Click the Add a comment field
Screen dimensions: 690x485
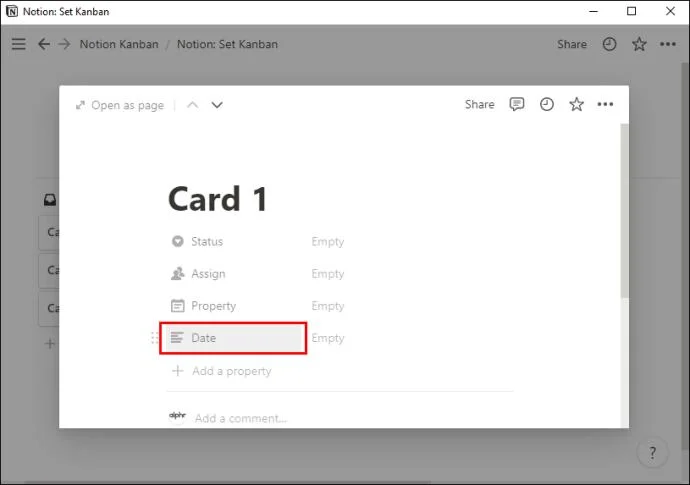coord(241,418)
